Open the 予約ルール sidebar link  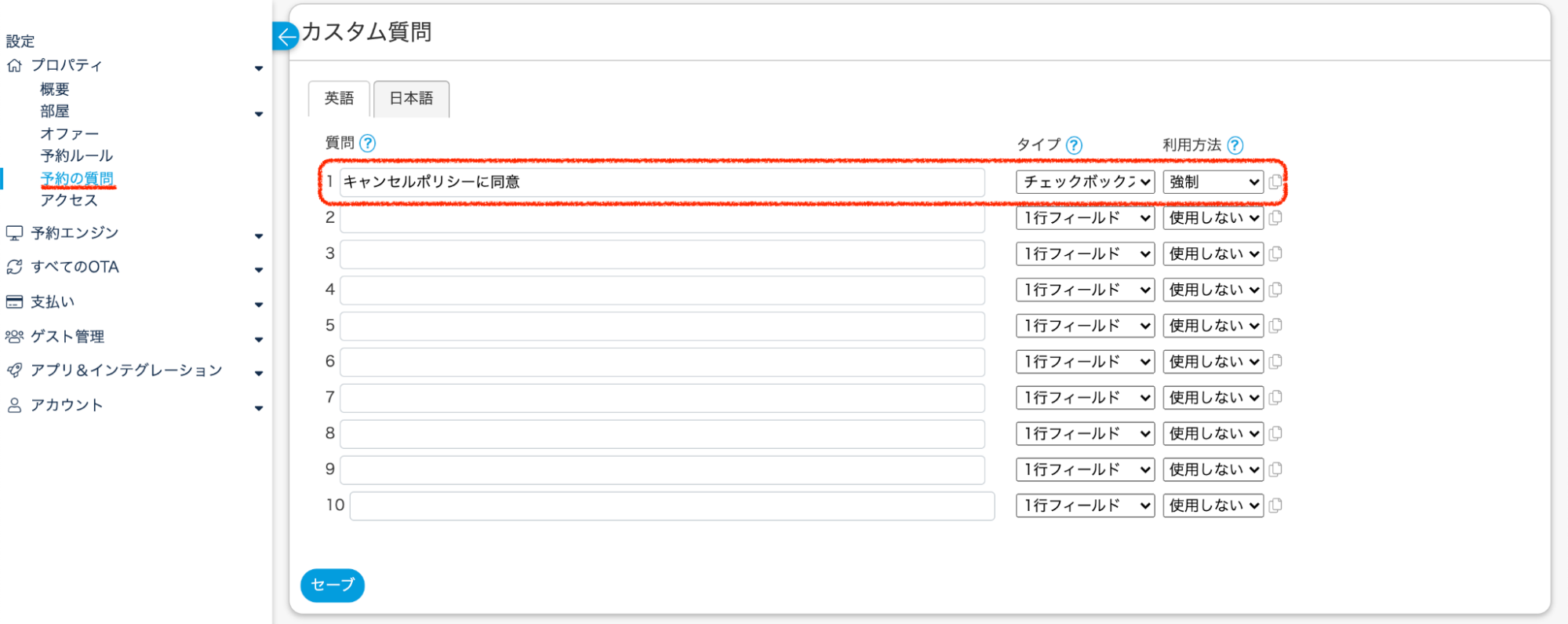coord(77,156)
